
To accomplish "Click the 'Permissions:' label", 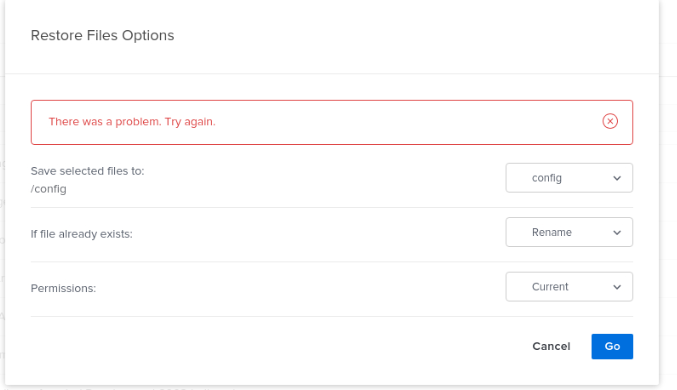I will [x=63, y=289].
